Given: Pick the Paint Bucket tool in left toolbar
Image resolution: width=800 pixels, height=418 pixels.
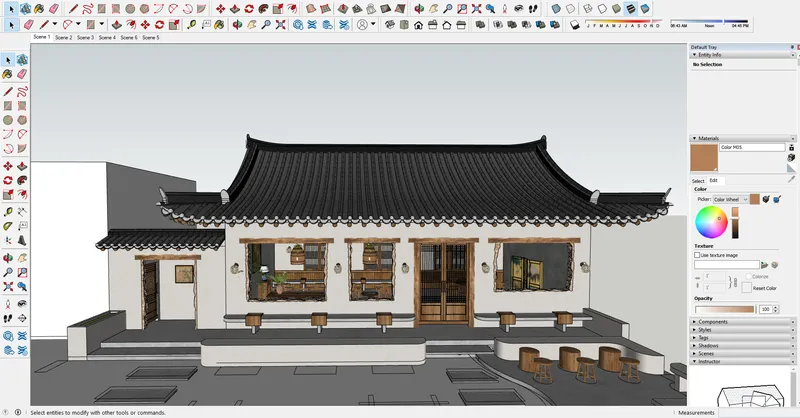Looking at the screenshot, I should coord(8,75).
